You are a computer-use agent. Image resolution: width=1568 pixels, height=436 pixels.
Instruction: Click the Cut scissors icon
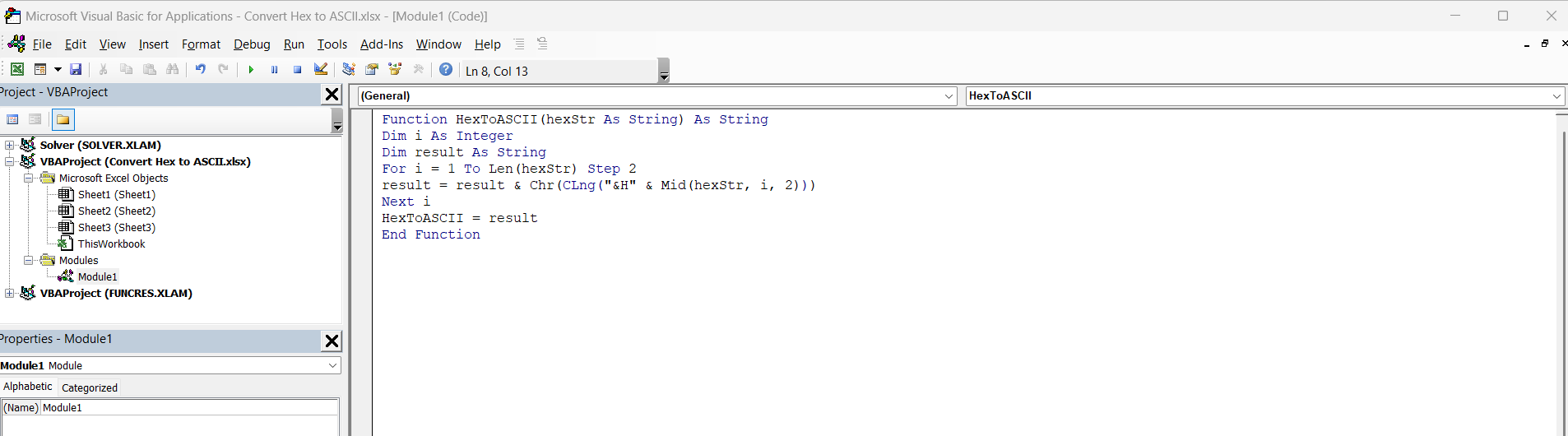tap(104, 70)
